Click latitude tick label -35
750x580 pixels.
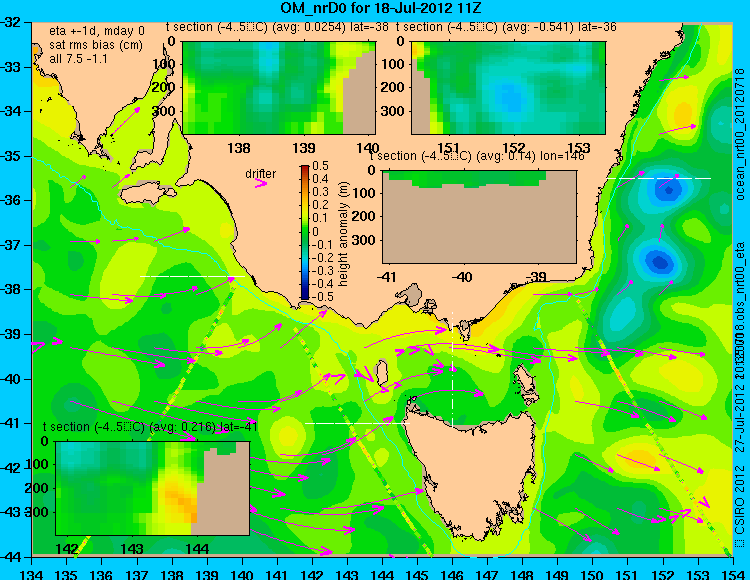(10, 156)
